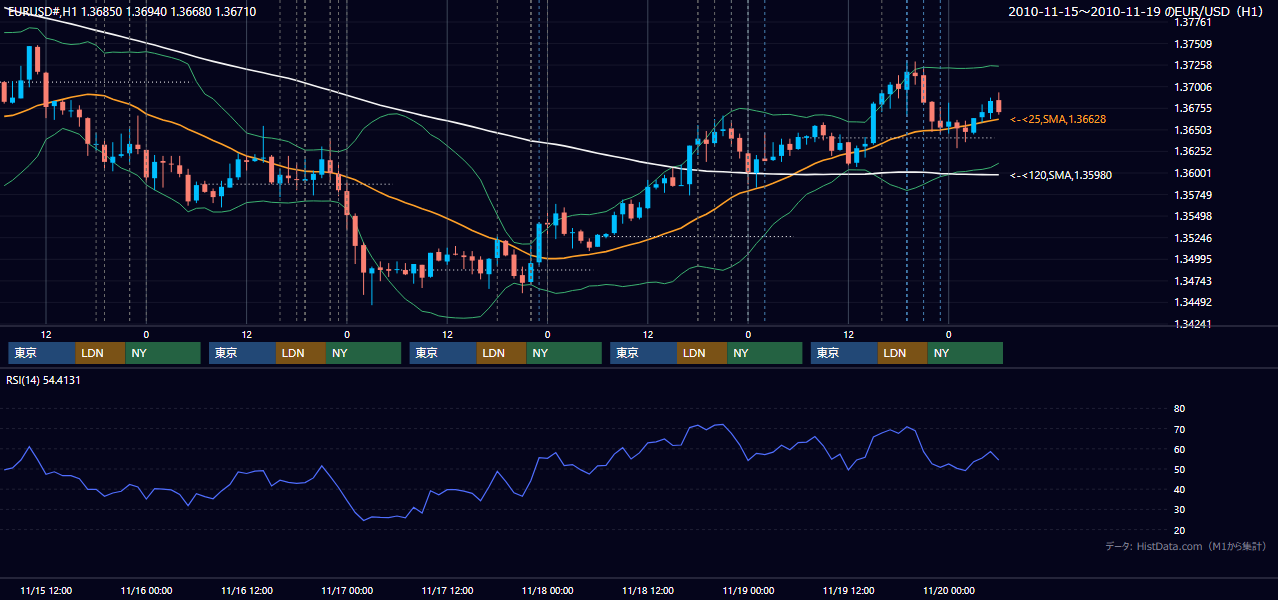Viewport: 1278px width, 600px height.
Task: Click price axis label 1.34995
Action: coord(1193,260)
